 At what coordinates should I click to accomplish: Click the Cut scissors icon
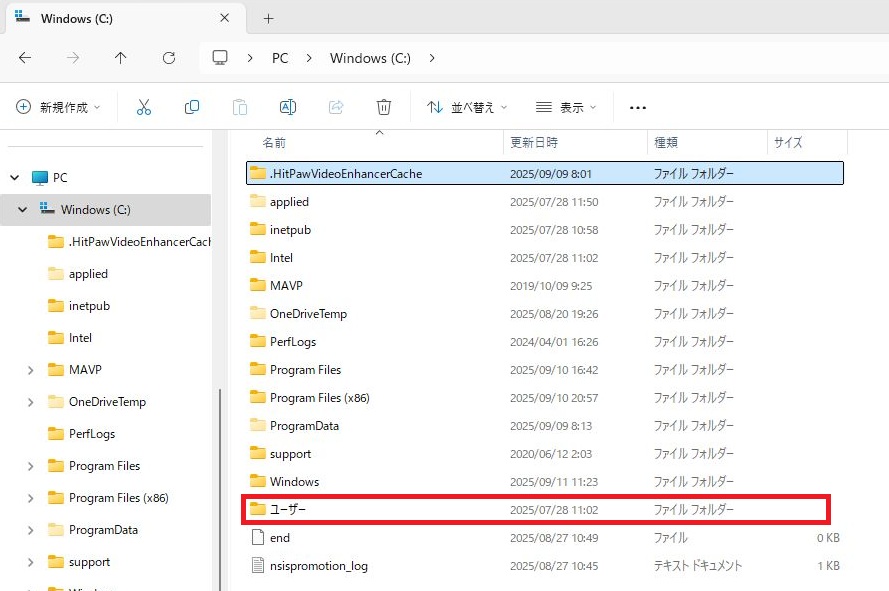point(144,107)
